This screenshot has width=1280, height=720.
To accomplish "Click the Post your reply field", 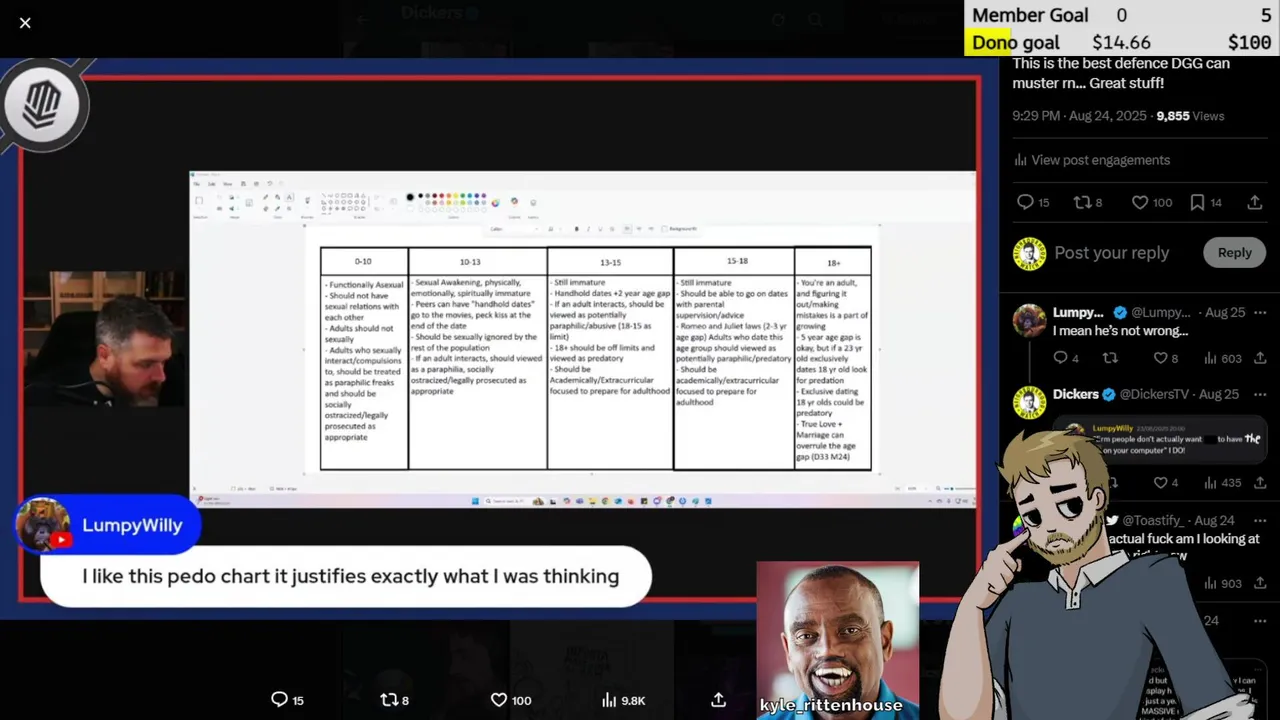I will click(x=1112, y=253).
